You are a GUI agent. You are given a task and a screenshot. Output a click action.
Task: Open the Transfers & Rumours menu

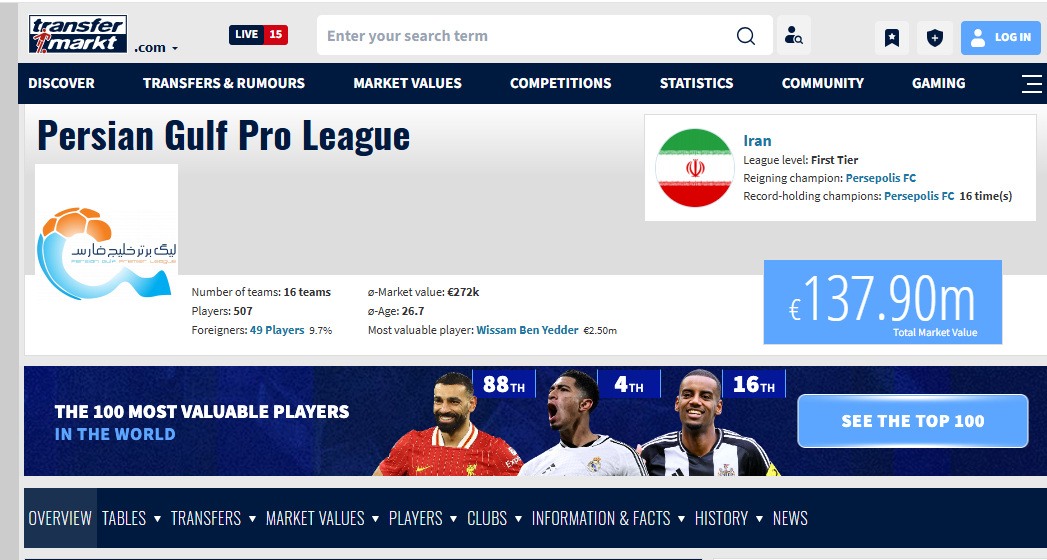click(224, 84)
